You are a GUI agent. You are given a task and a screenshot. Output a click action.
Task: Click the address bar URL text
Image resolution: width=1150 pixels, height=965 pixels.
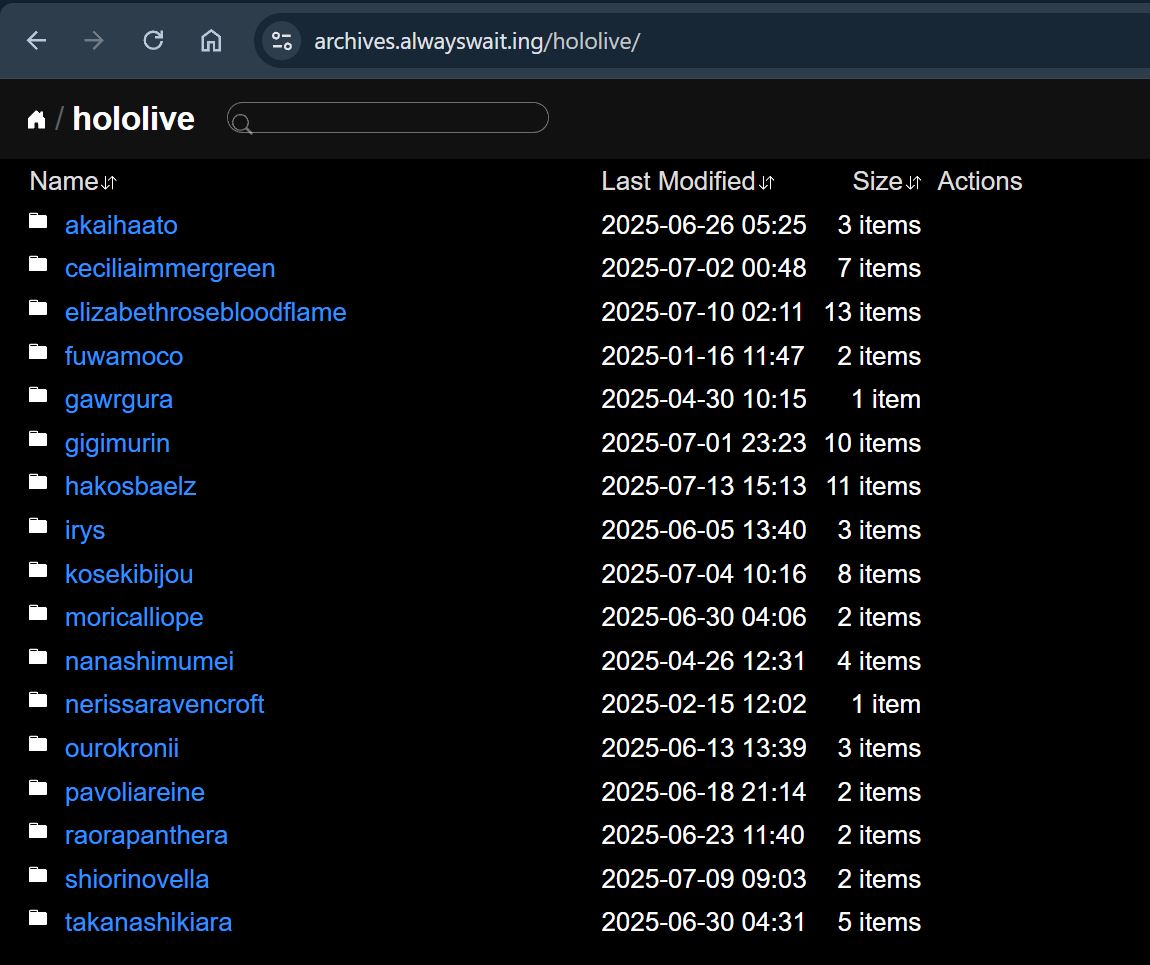pos(477,41)
